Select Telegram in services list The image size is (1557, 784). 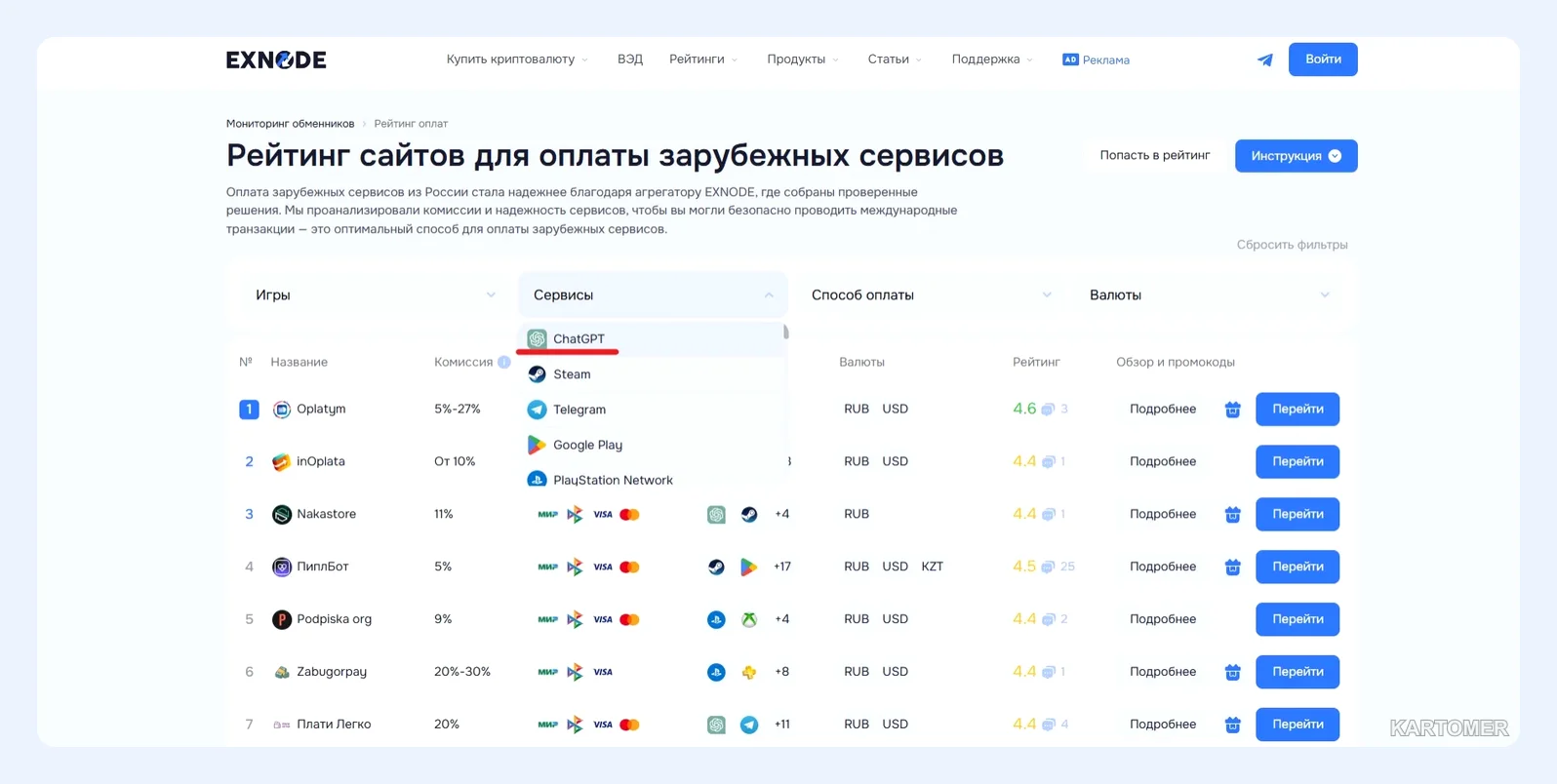point(652,410)
